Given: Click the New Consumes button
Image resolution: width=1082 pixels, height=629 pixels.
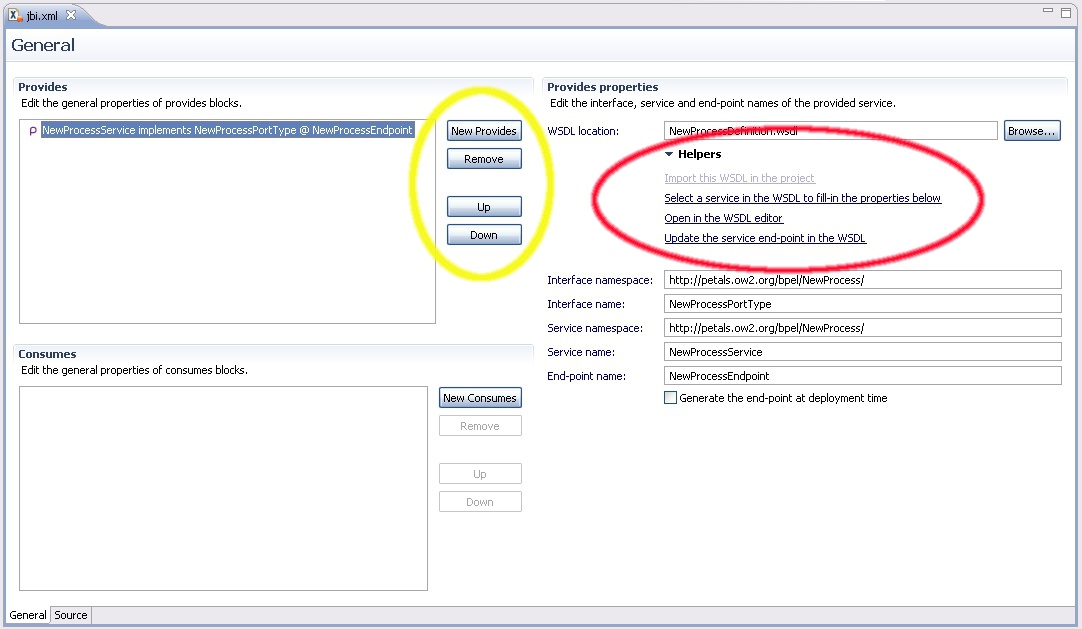Looking at the screenshot, I should [480, 398].
